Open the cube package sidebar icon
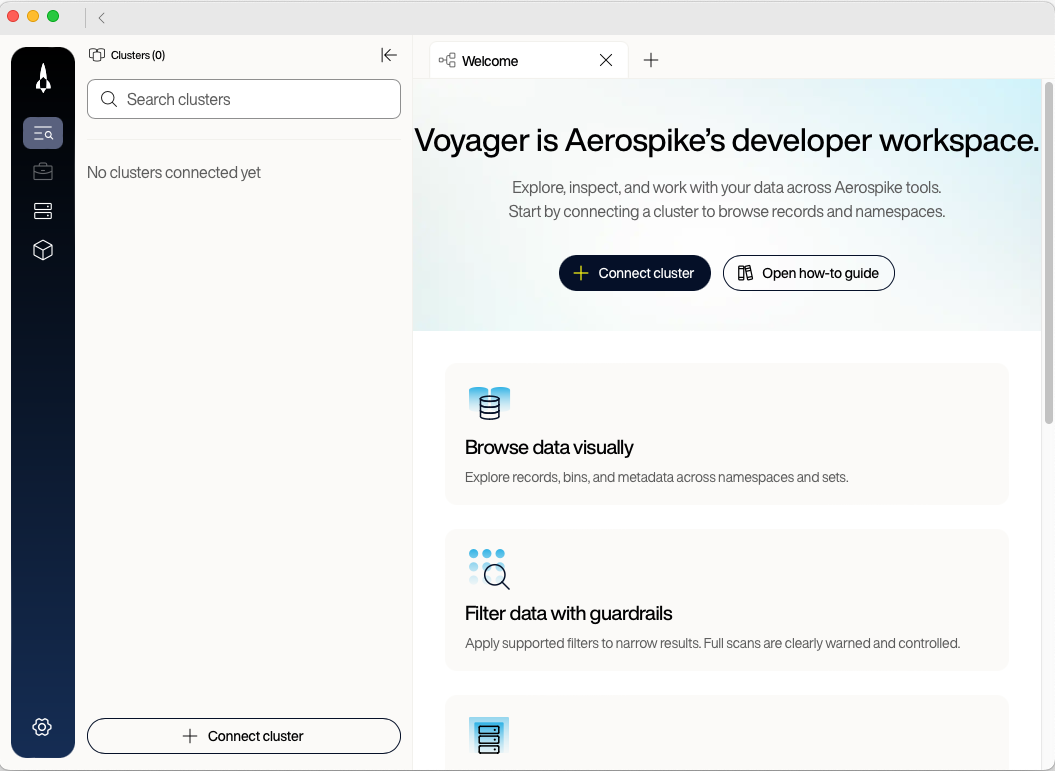This screenshot has width=1055, height=771. coord(43,250)
